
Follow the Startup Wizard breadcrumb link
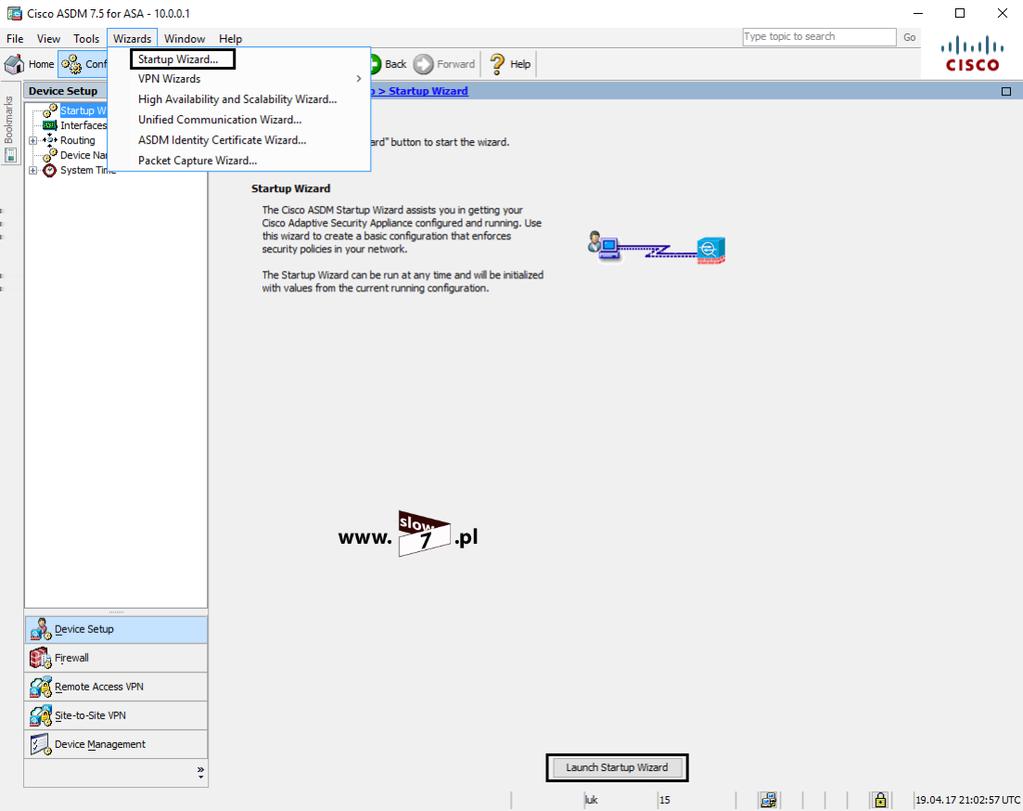pos(428,91)
